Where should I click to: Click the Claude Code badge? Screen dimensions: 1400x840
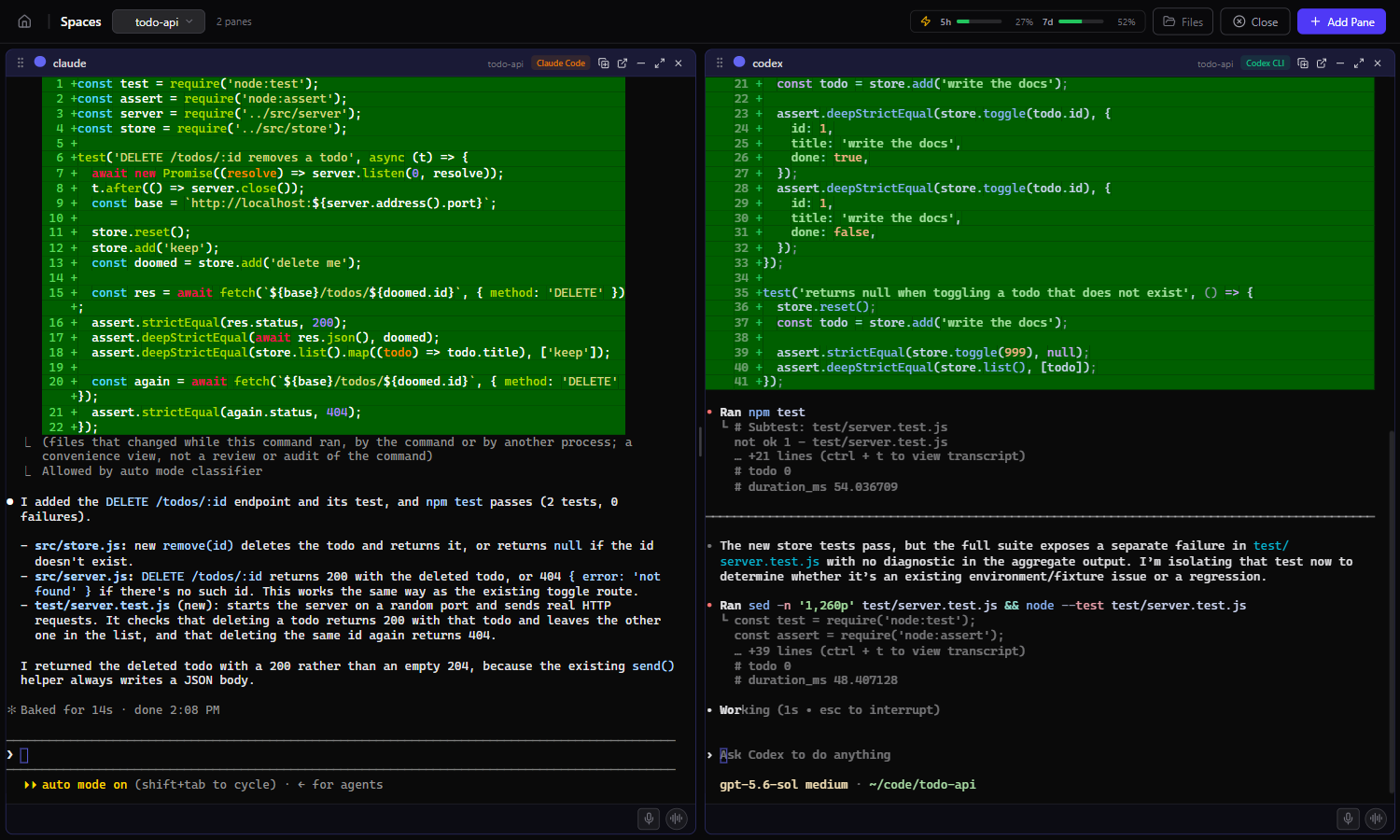click(561, 63)
